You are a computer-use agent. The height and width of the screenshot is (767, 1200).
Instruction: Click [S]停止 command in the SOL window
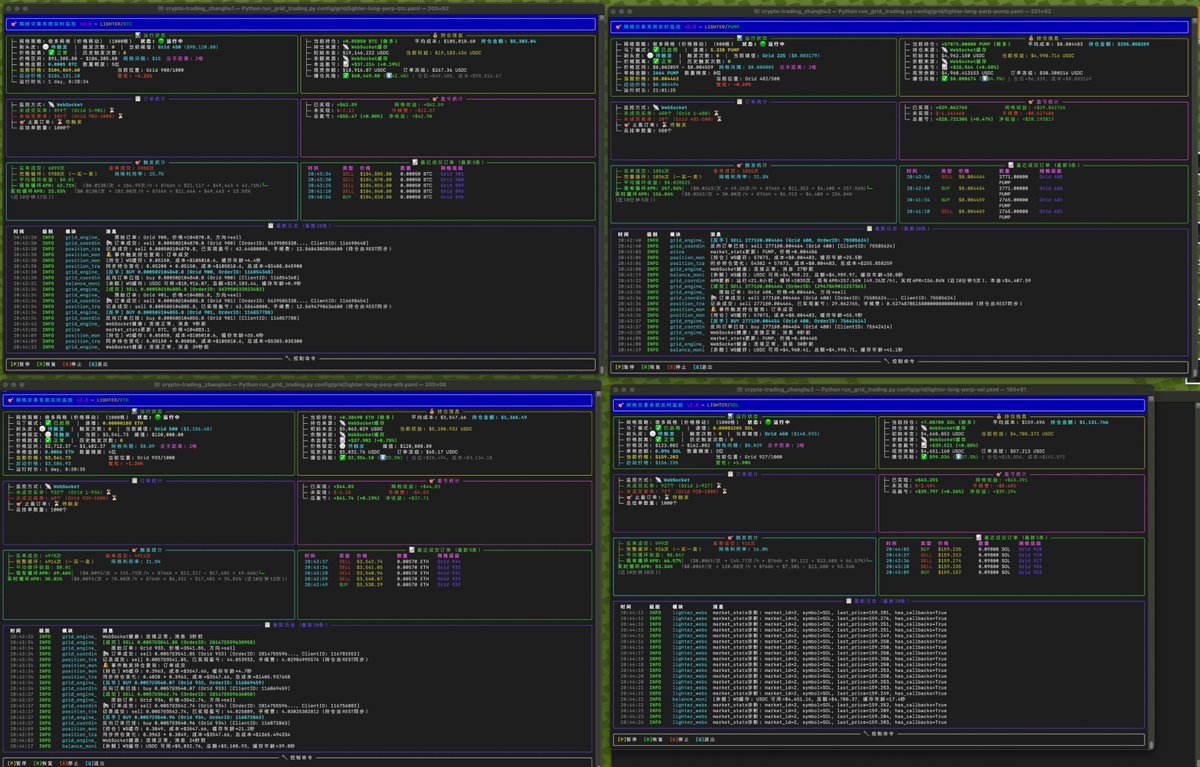[679, 740]
